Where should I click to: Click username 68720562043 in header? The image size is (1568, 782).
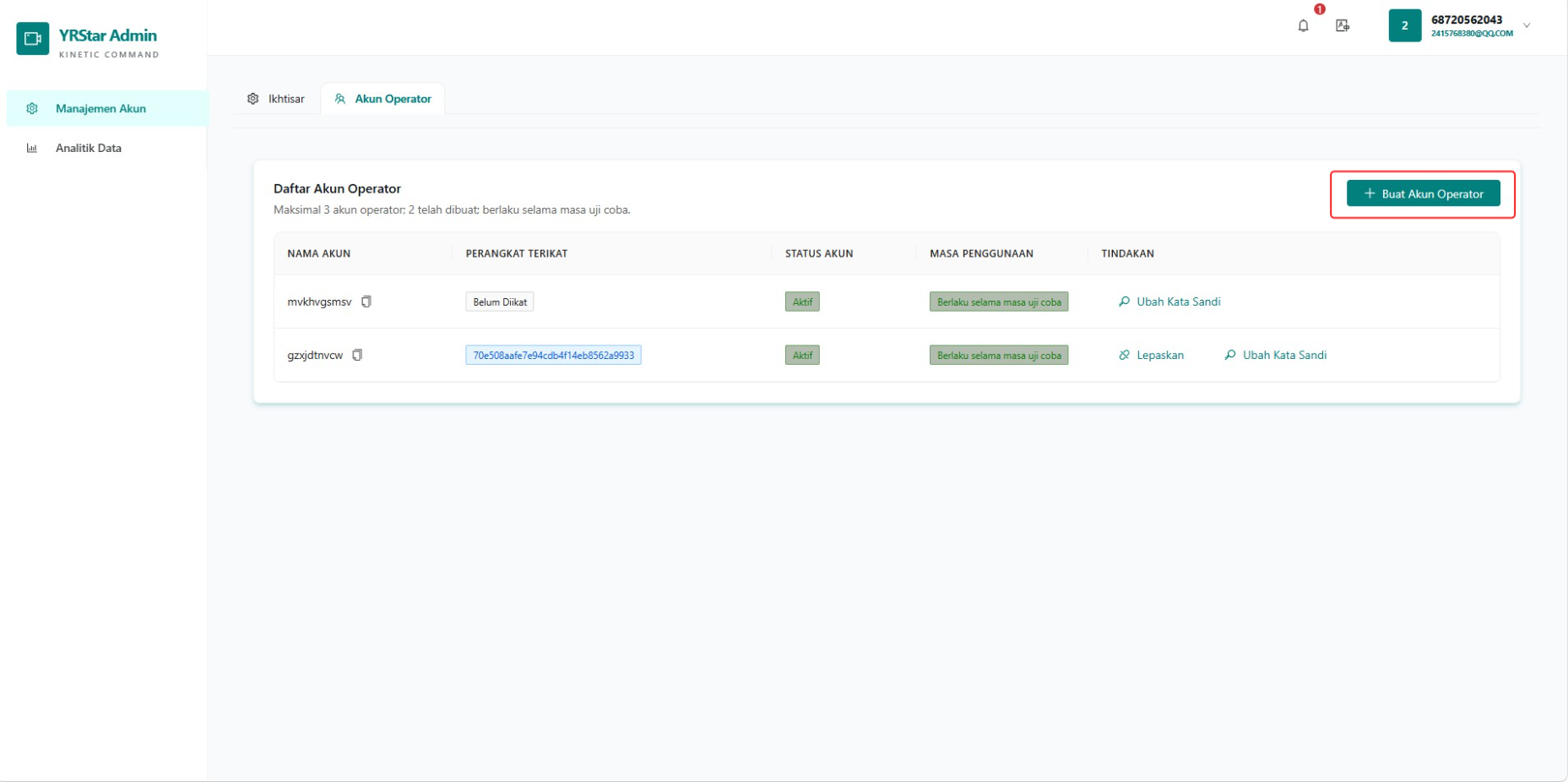tap(1467, 19)
